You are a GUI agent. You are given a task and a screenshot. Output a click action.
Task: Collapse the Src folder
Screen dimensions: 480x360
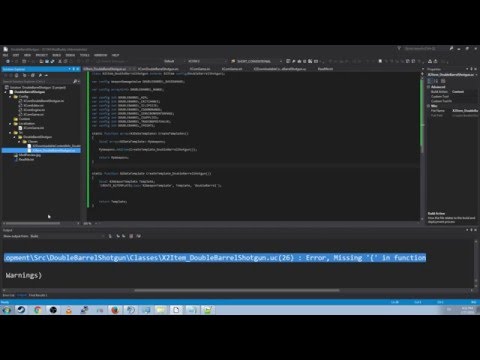coord(11,133)
